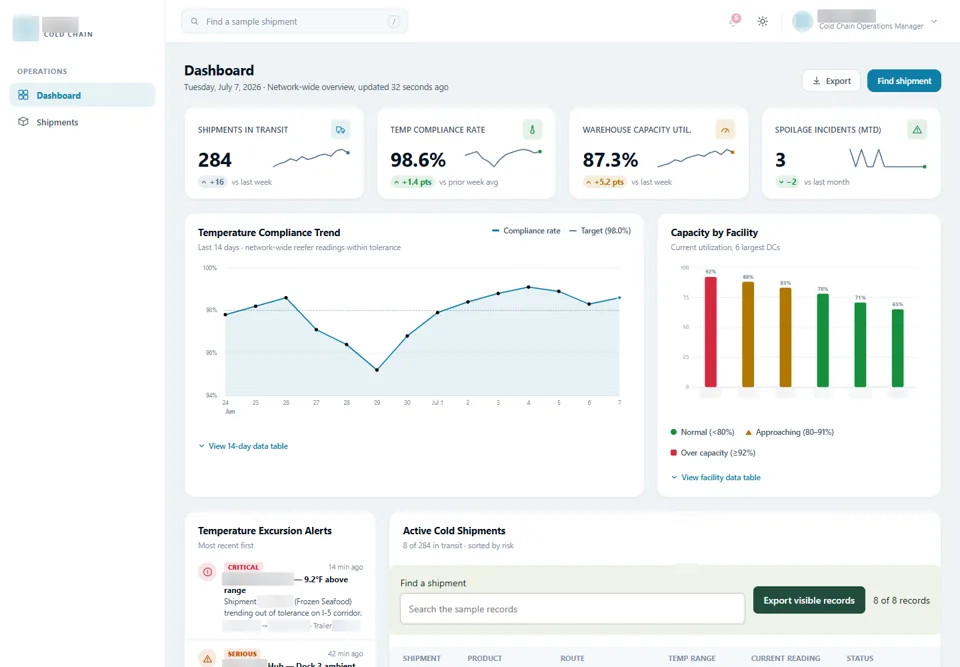Click the Over capacity (≥92%) legend item

pyautogui.click(x=713, y=453)
